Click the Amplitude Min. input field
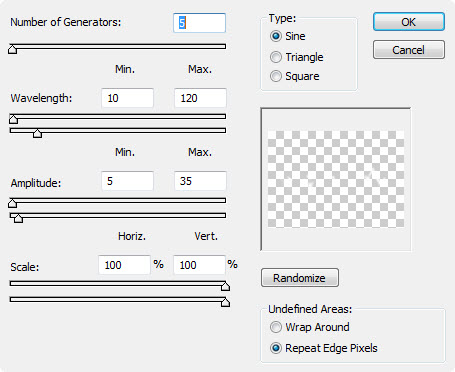 (127, 181)
